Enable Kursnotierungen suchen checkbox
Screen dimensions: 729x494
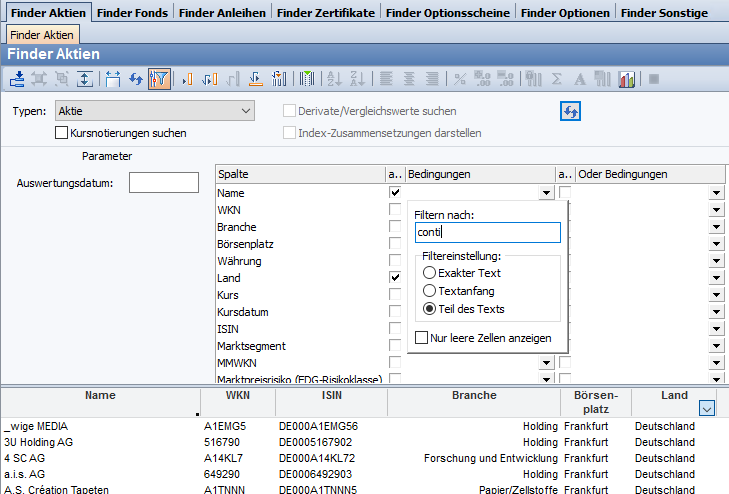tap(61, 132)
